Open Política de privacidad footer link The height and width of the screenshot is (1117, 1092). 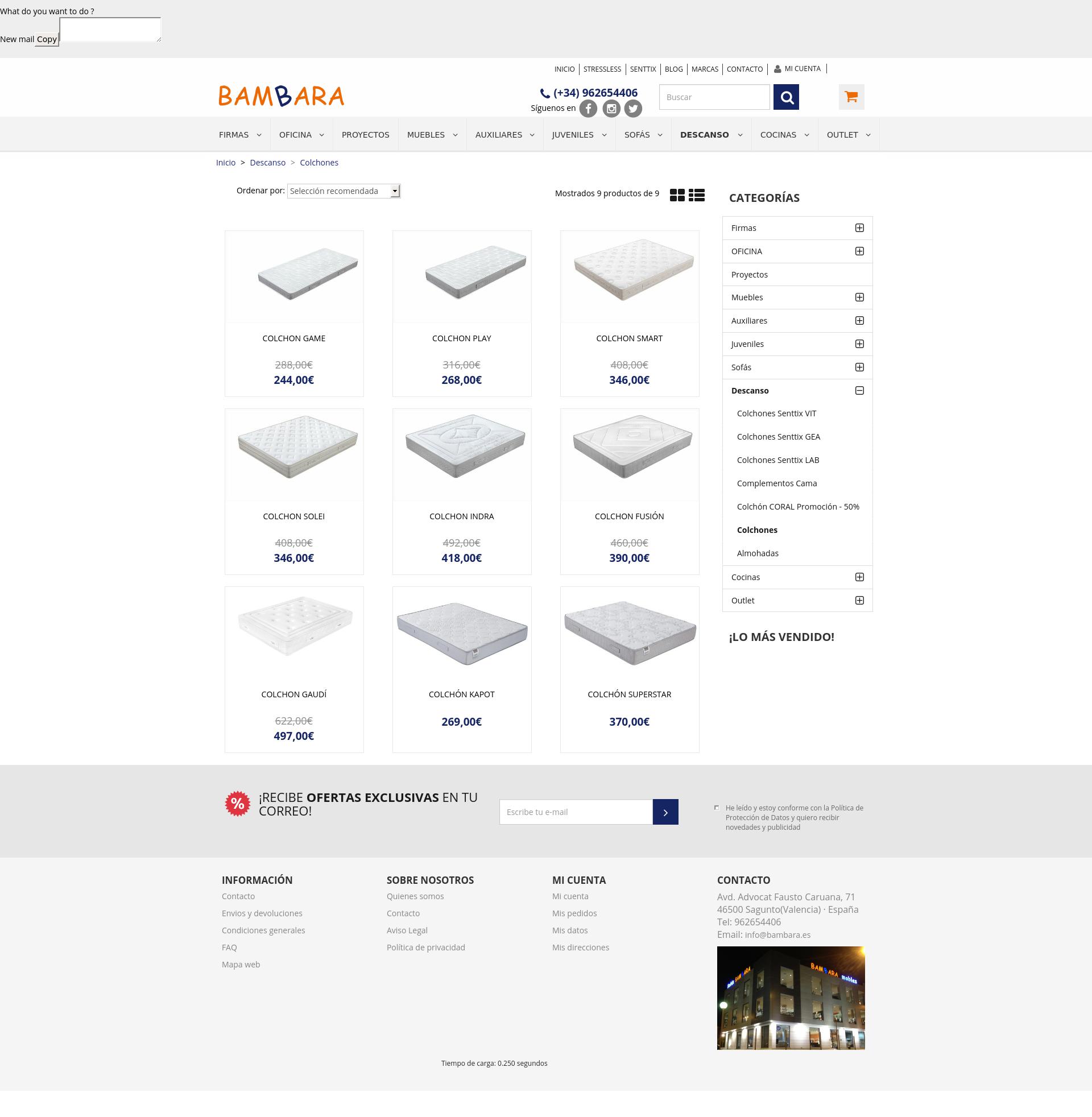coord(425,948)
